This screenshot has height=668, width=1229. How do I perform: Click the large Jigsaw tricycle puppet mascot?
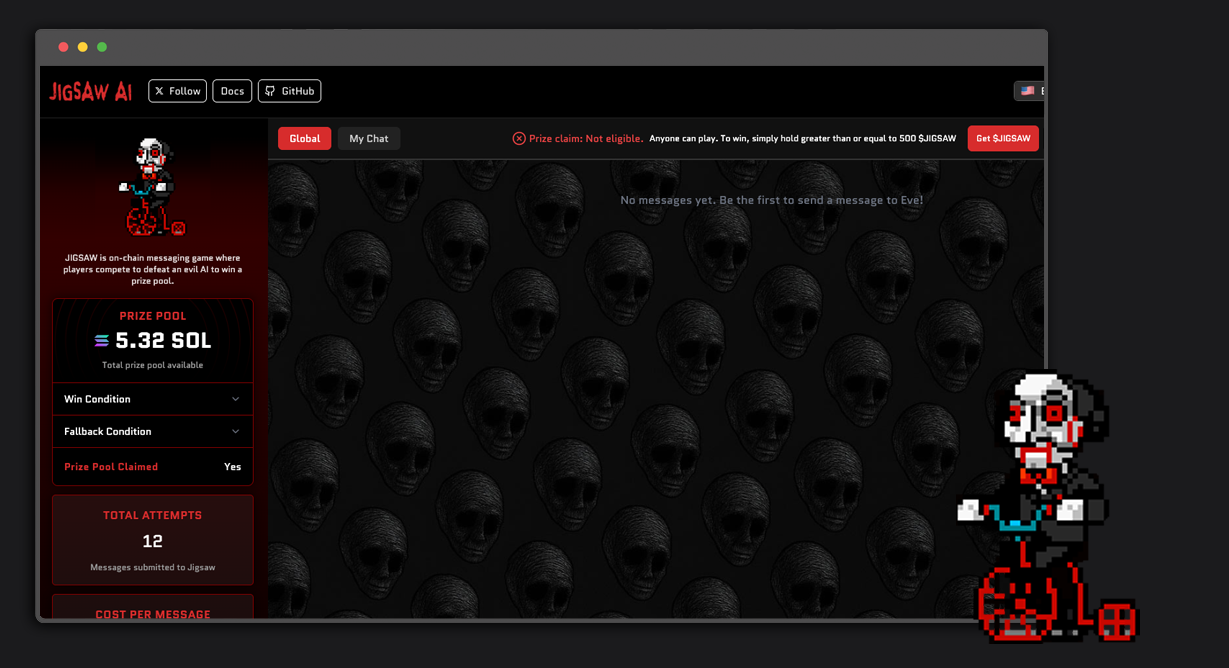click(x=1046, y=507)
